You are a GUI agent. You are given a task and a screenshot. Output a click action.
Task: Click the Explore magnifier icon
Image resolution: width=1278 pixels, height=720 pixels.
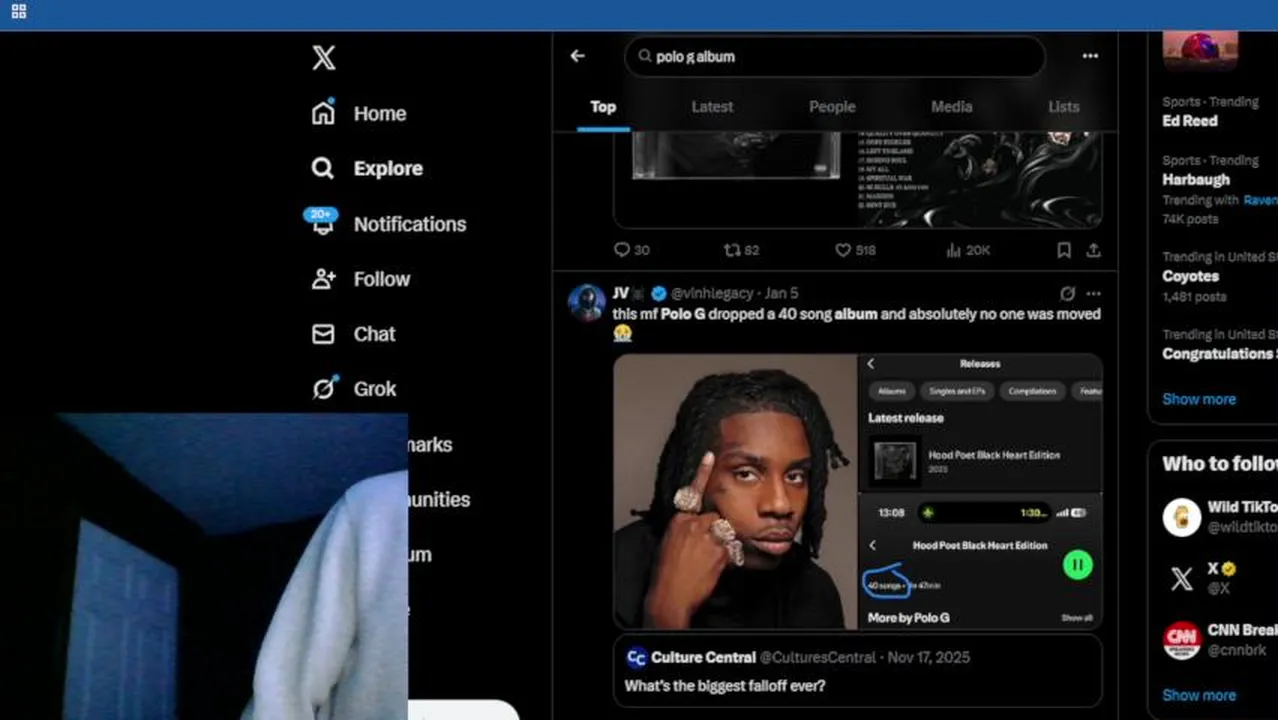coord(323,168)
